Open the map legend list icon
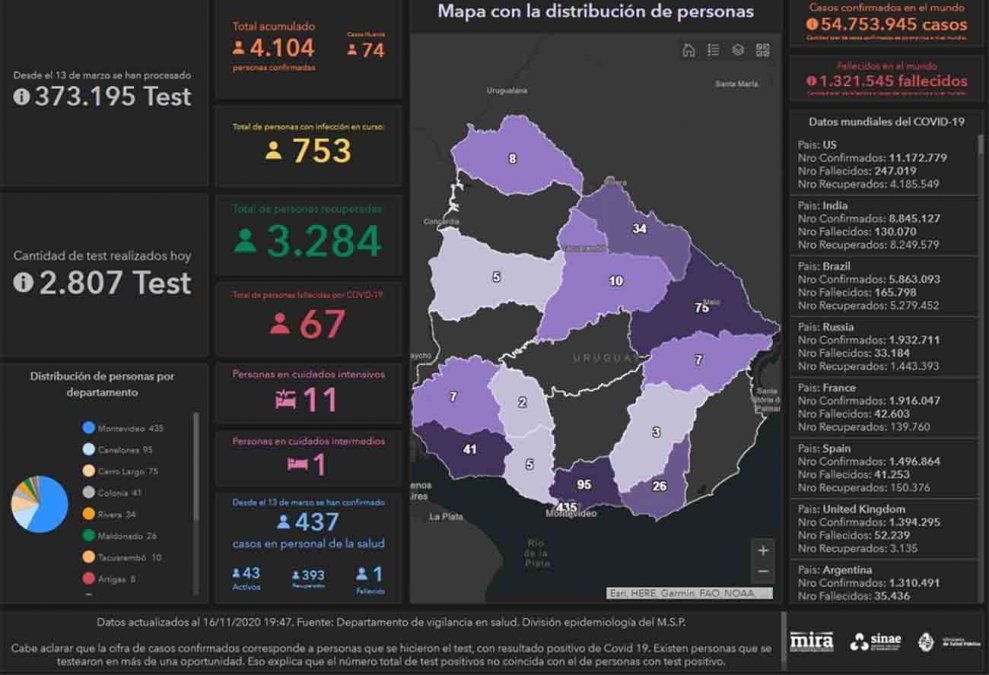The width and height of the screenshot is (989, 675). [713, 50]
